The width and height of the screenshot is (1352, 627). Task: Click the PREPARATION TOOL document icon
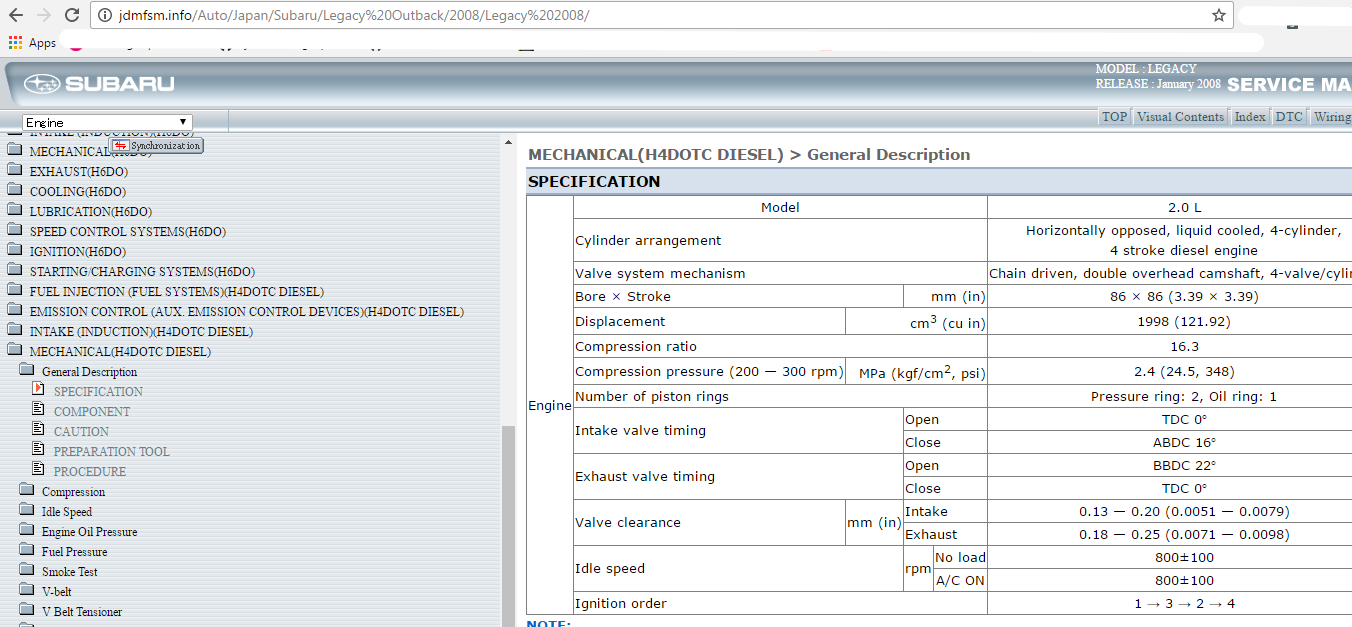38,450
